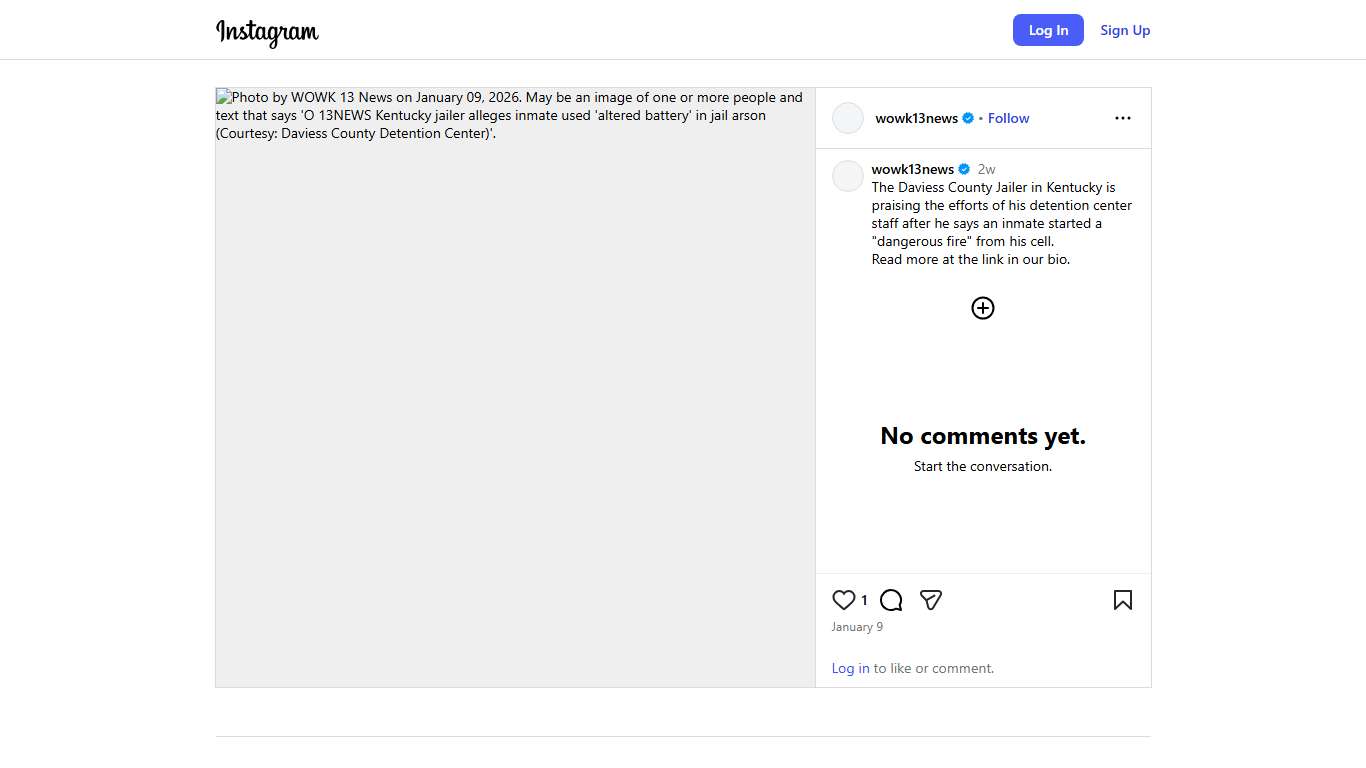Save the post with the bookmark icon
The image size is (1366, 768).
1123,600
